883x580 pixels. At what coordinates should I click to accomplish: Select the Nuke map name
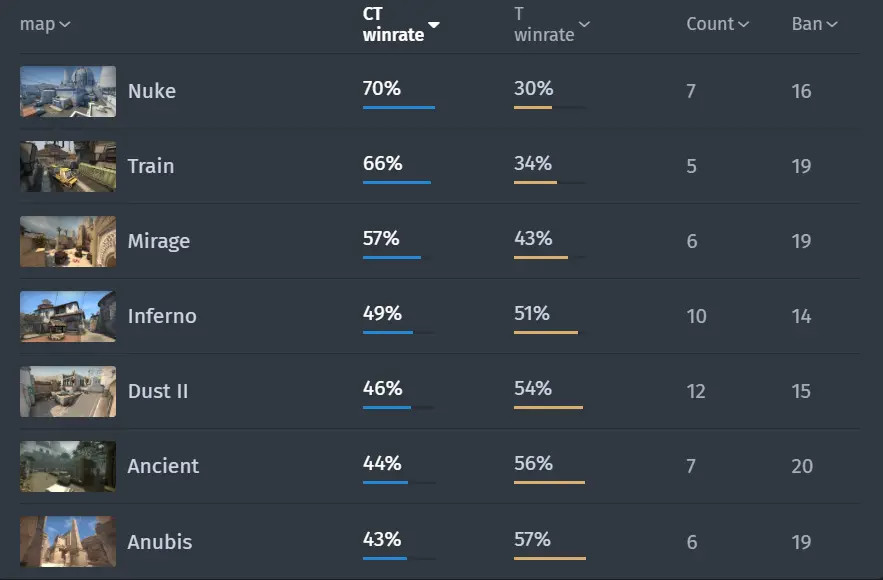(151, 91)
